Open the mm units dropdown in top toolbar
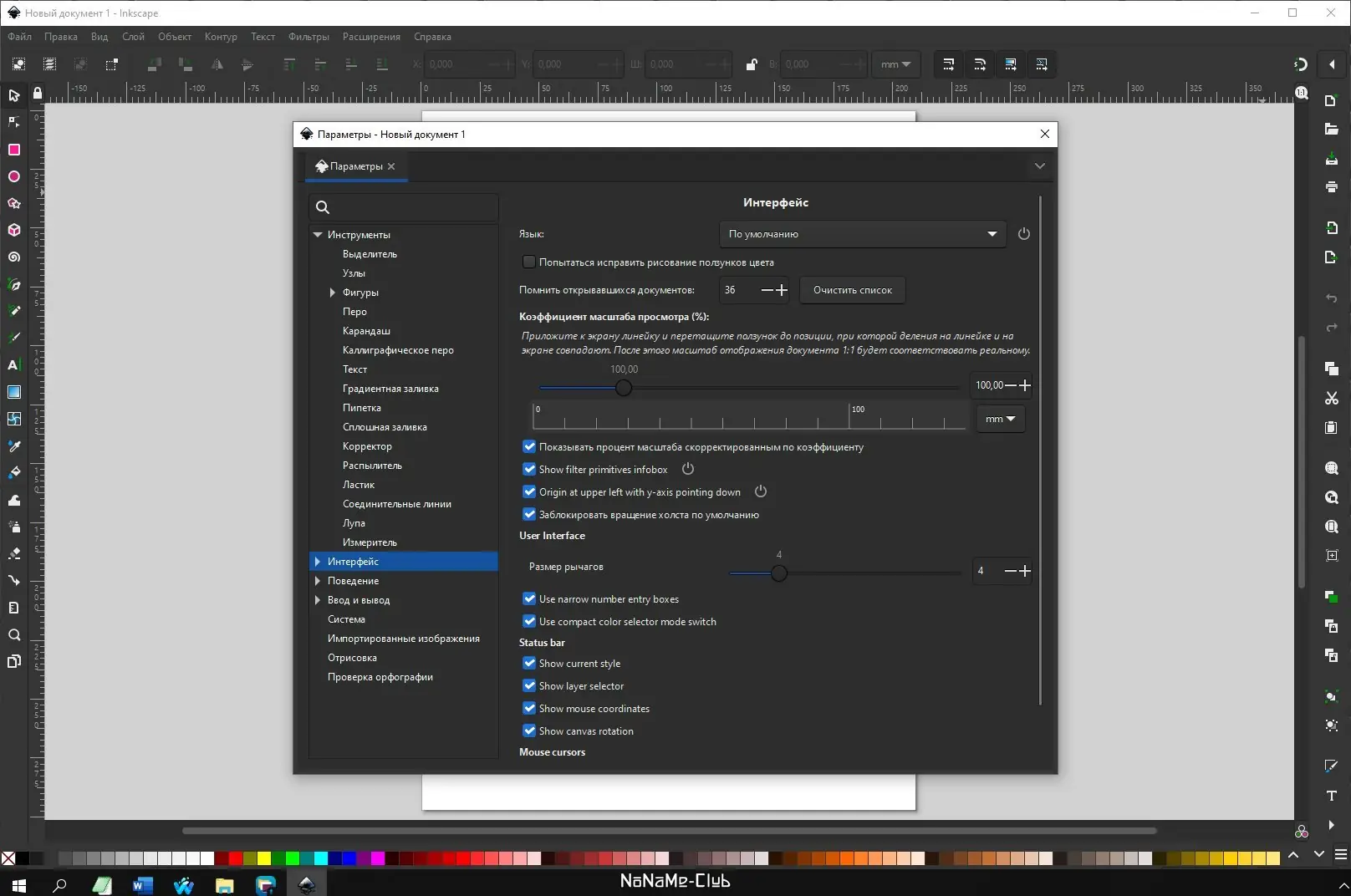1351x896 pixels. [x=895, y=64]
